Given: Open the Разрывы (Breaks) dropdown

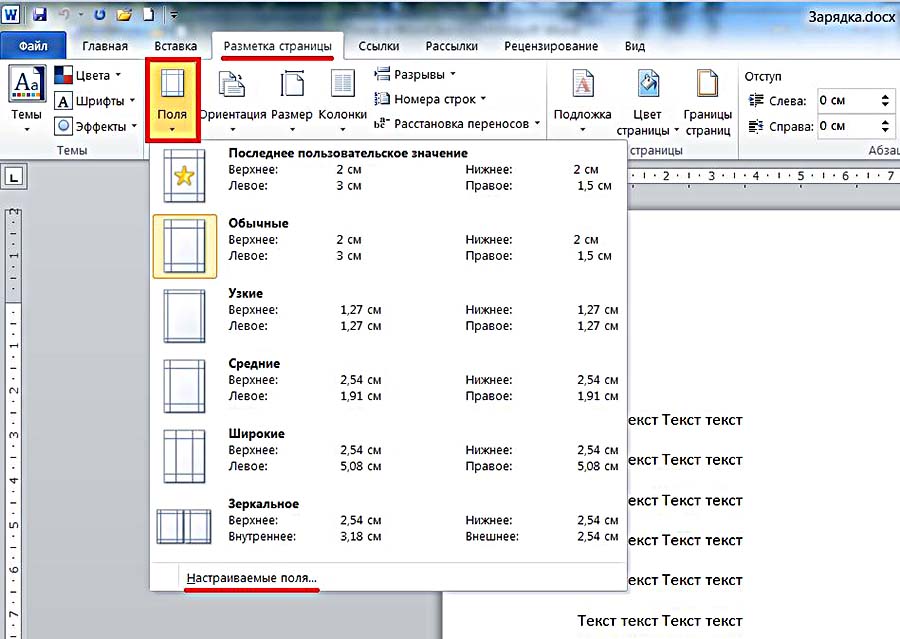Looking at the screenshot, I should coord(416,74).
